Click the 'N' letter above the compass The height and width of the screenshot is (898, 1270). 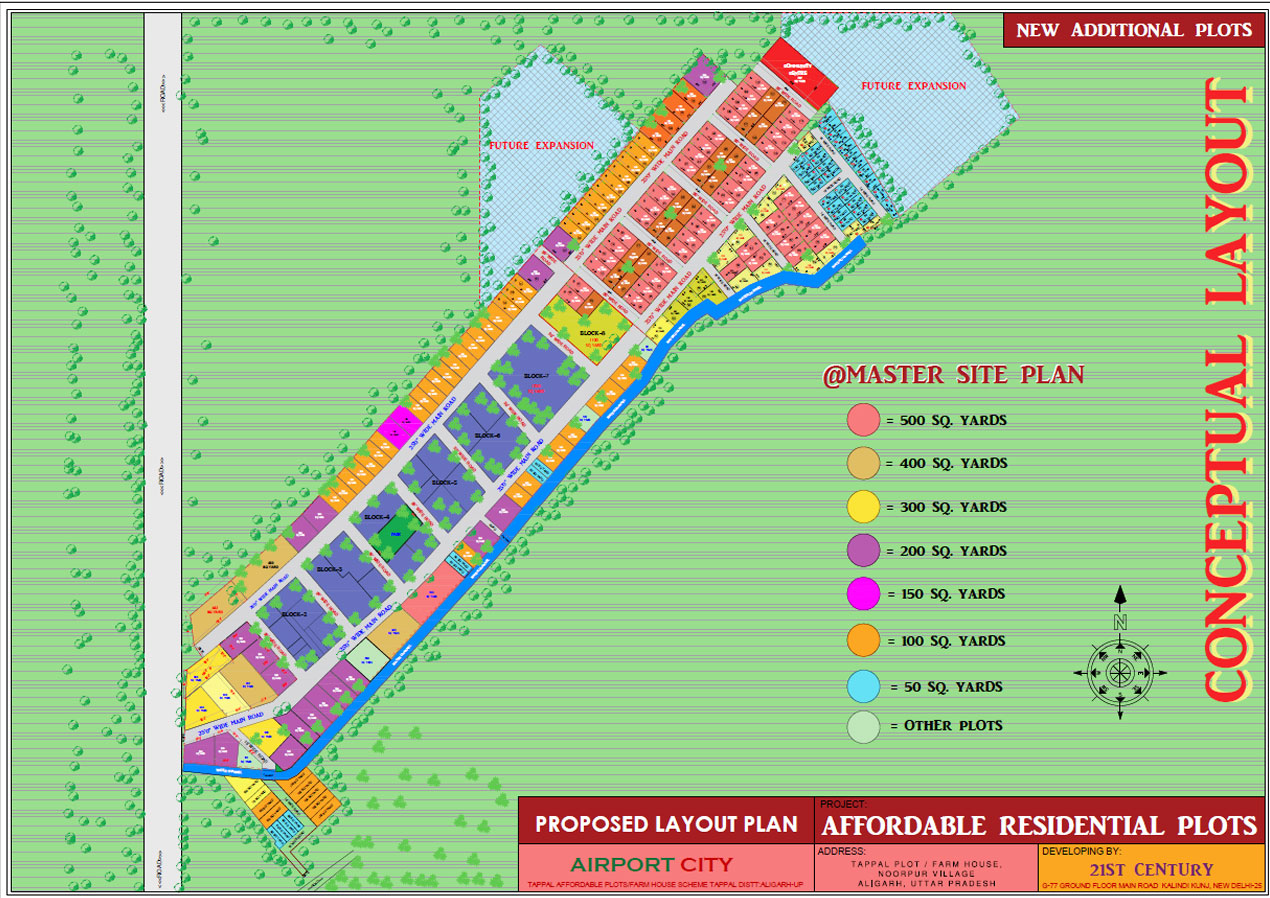coord(1120,621)
